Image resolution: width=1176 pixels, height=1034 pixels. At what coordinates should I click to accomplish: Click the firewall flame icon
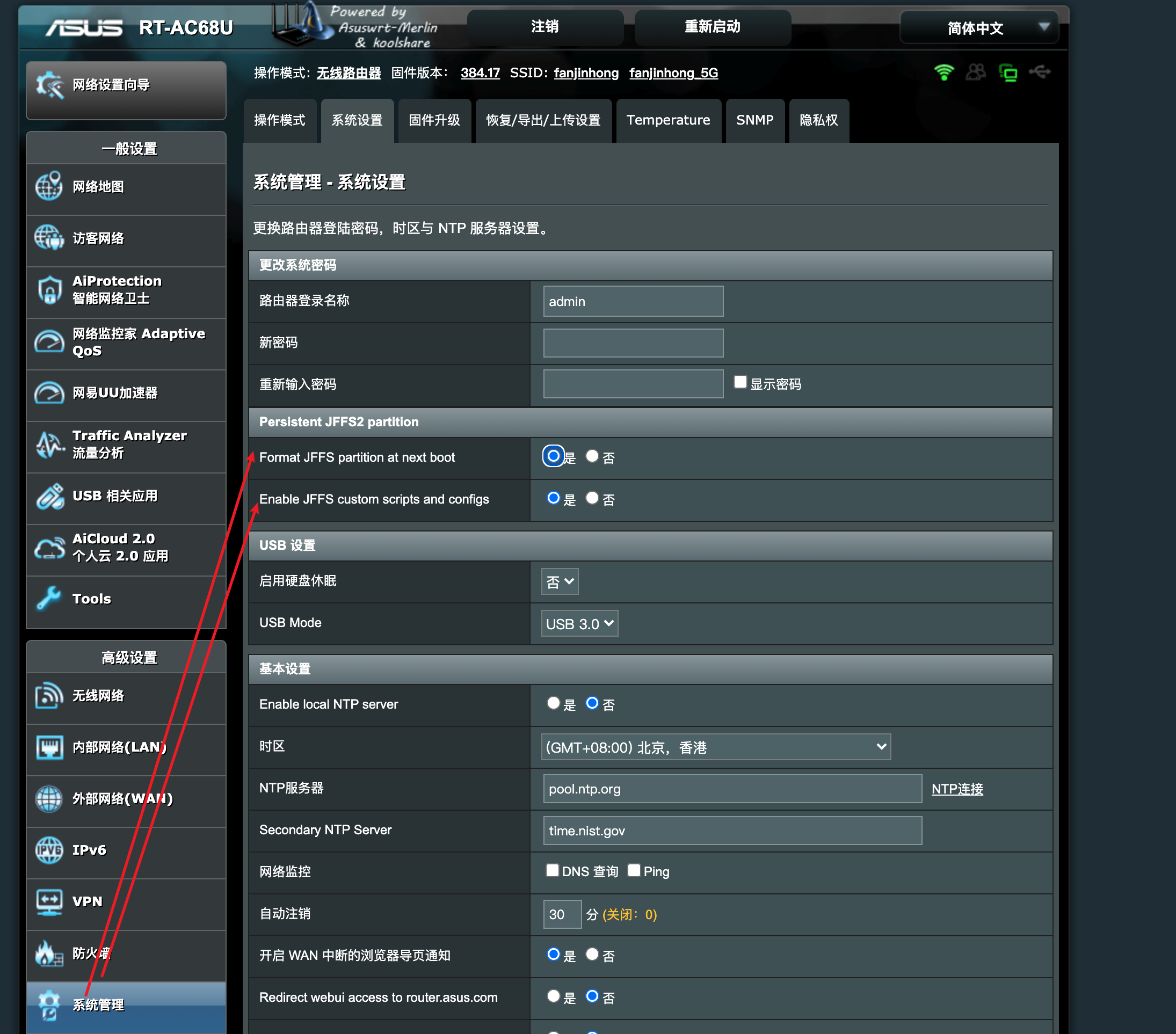[49, 953]
